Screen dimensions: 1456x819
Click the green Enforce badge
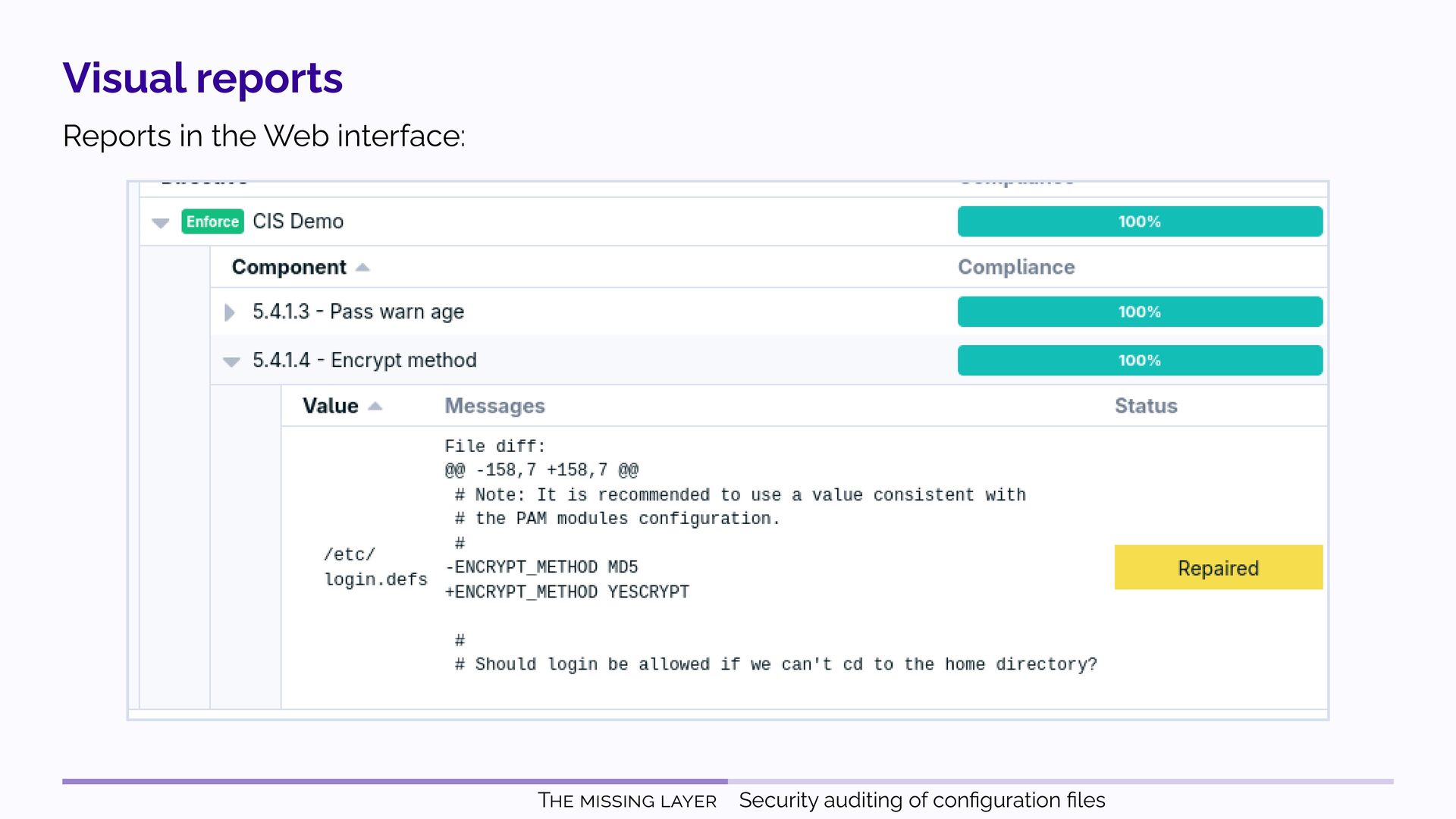[x=212, y=221]
